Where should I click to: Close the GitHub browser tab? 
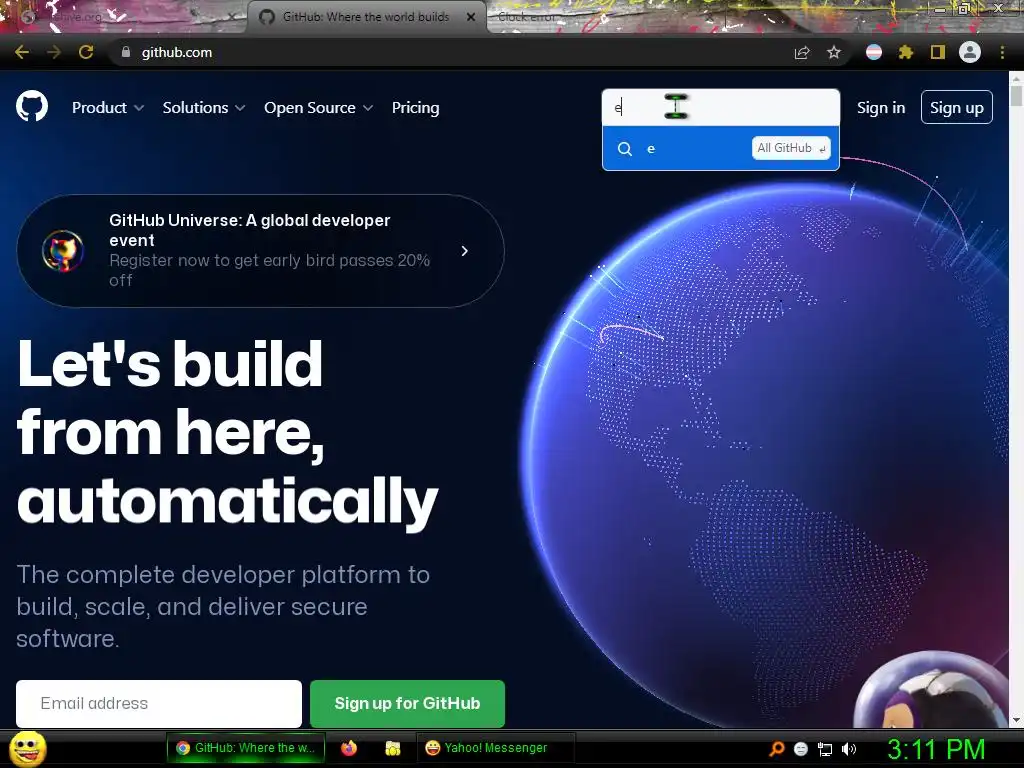pos(471,17)
